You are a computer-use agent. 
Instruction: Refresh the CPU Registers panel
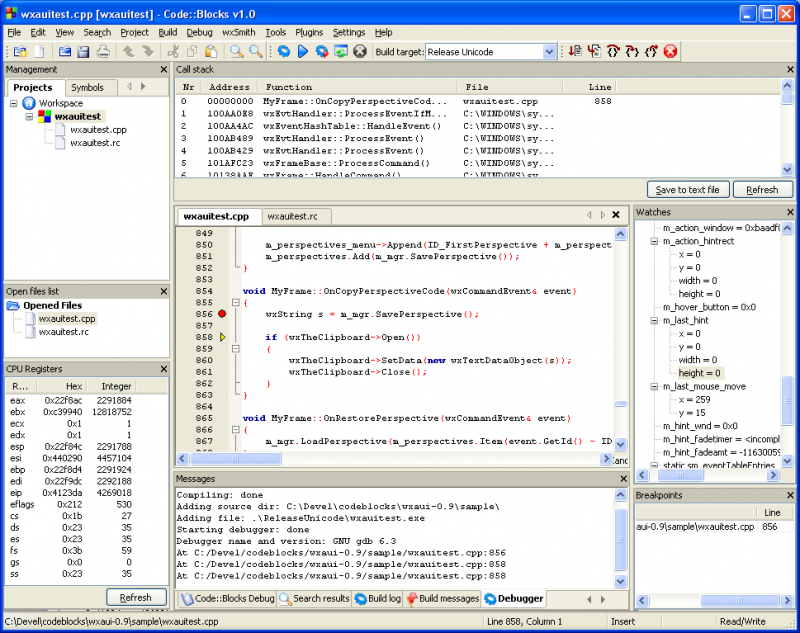point(137,597)
